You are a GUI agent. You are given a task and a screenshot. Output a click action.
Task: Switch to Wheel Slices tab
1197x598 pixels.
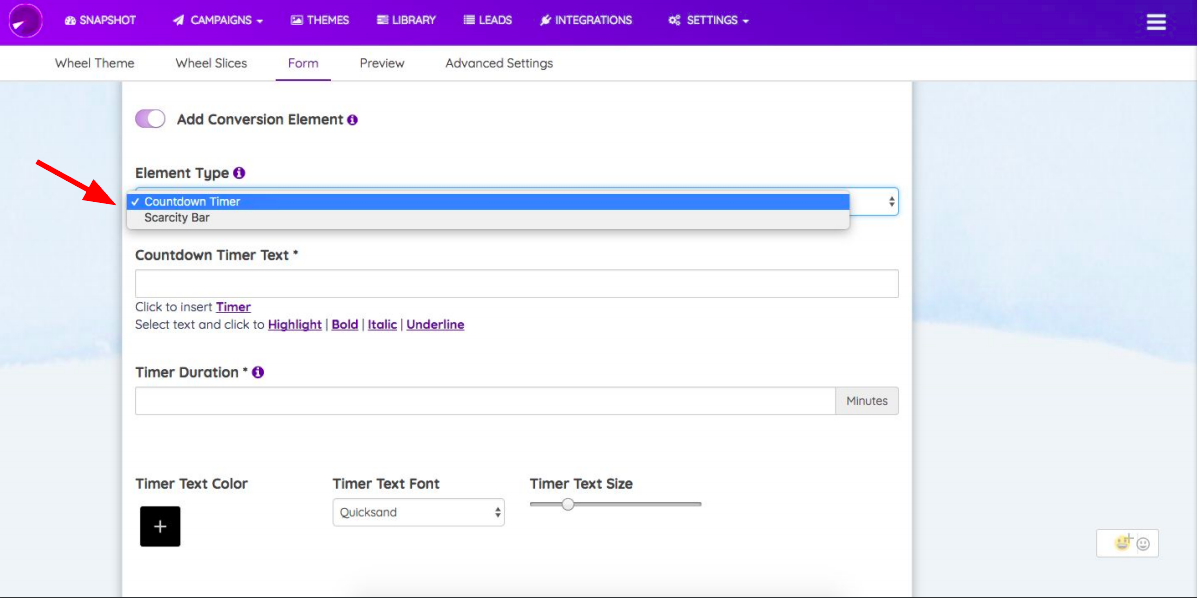pyautogui.click(x=211, y=63)
